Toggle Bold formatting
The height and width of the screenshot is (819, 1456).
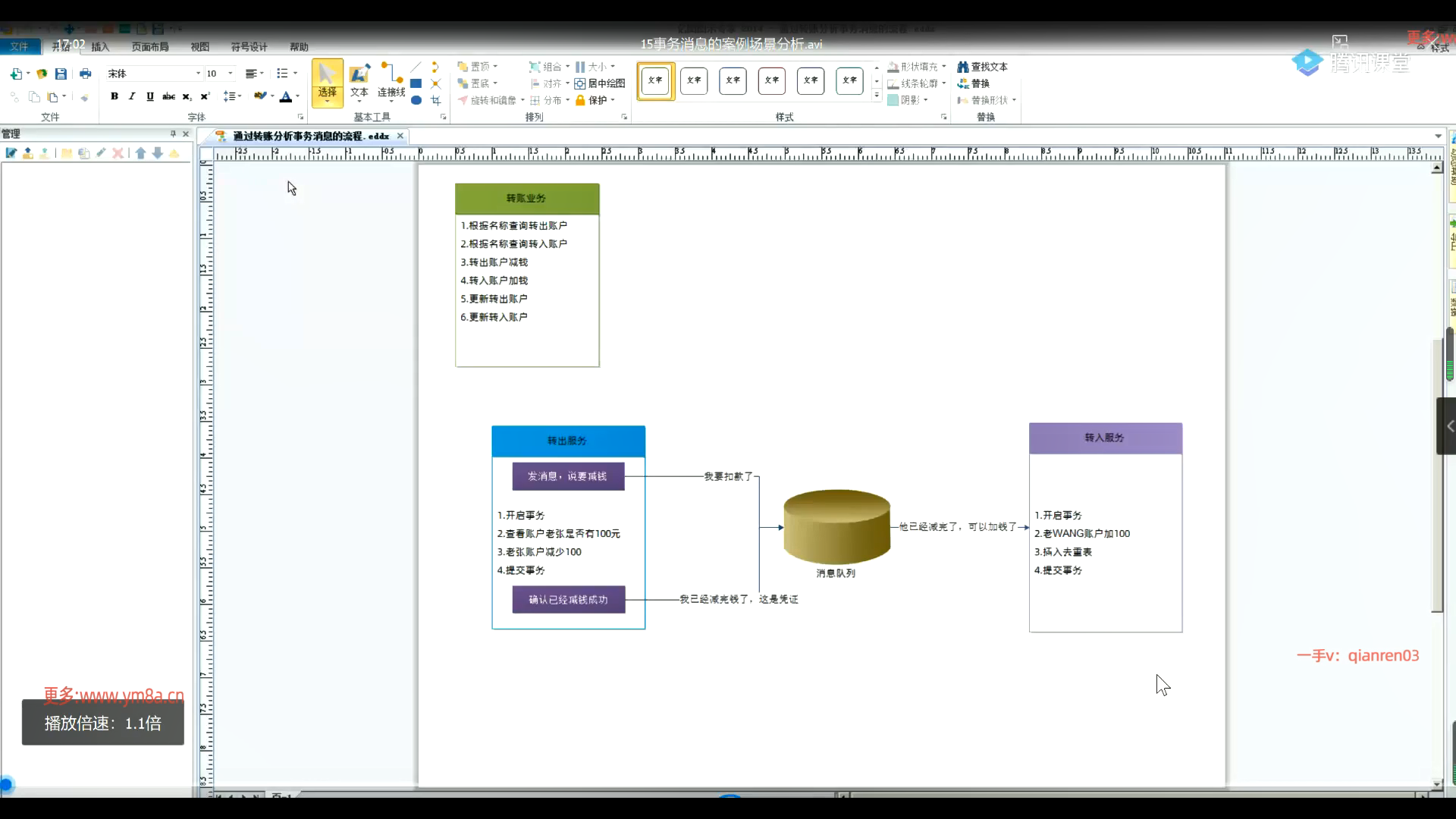115,96
